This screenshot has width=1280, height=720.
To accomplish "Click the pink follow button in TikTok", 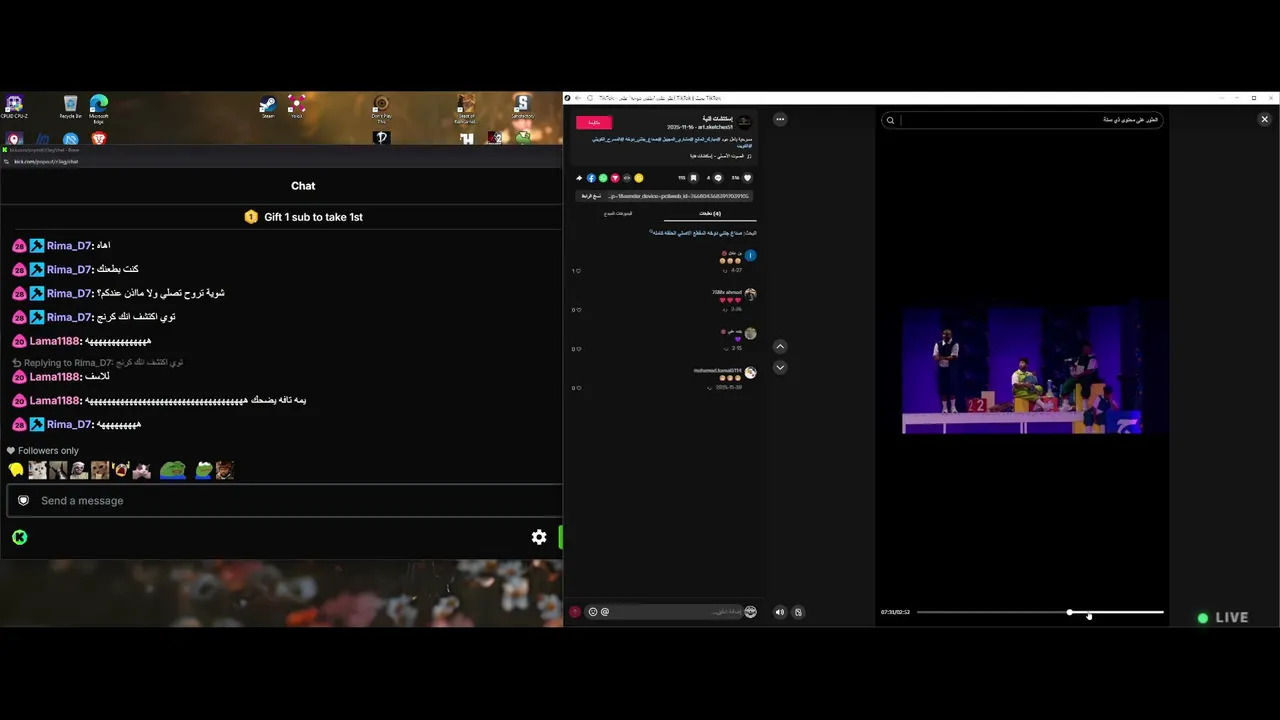I will click(593, 122).
